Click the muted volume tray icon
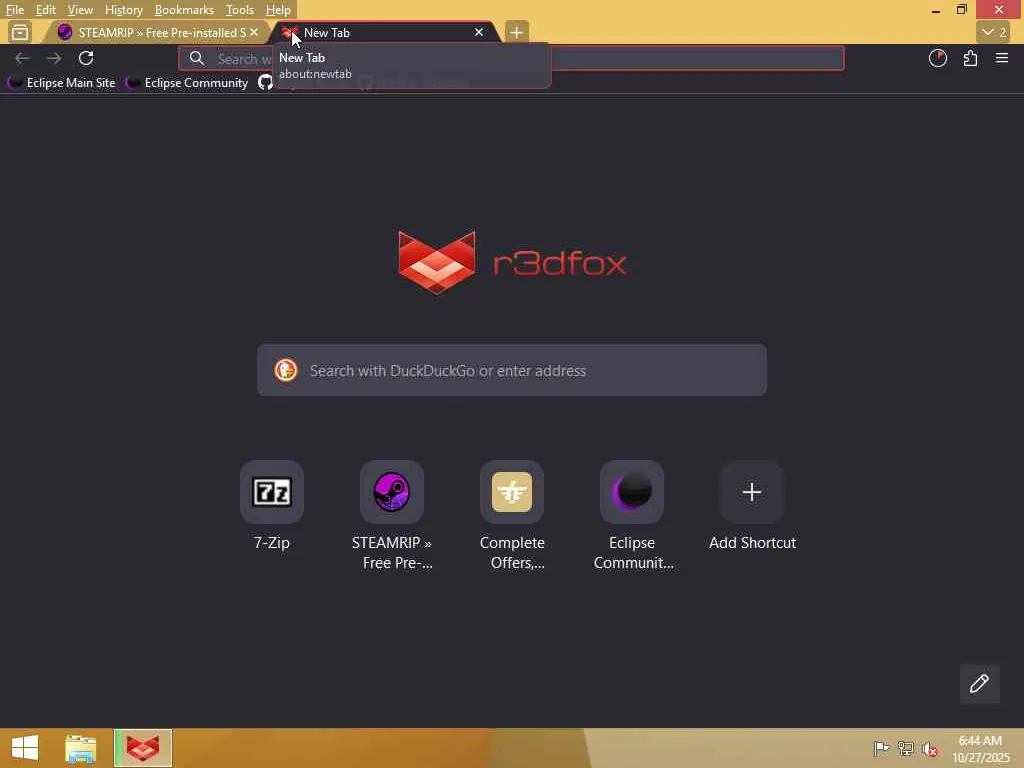Screen dimensions: 1024x768 (x=929, y=749)
